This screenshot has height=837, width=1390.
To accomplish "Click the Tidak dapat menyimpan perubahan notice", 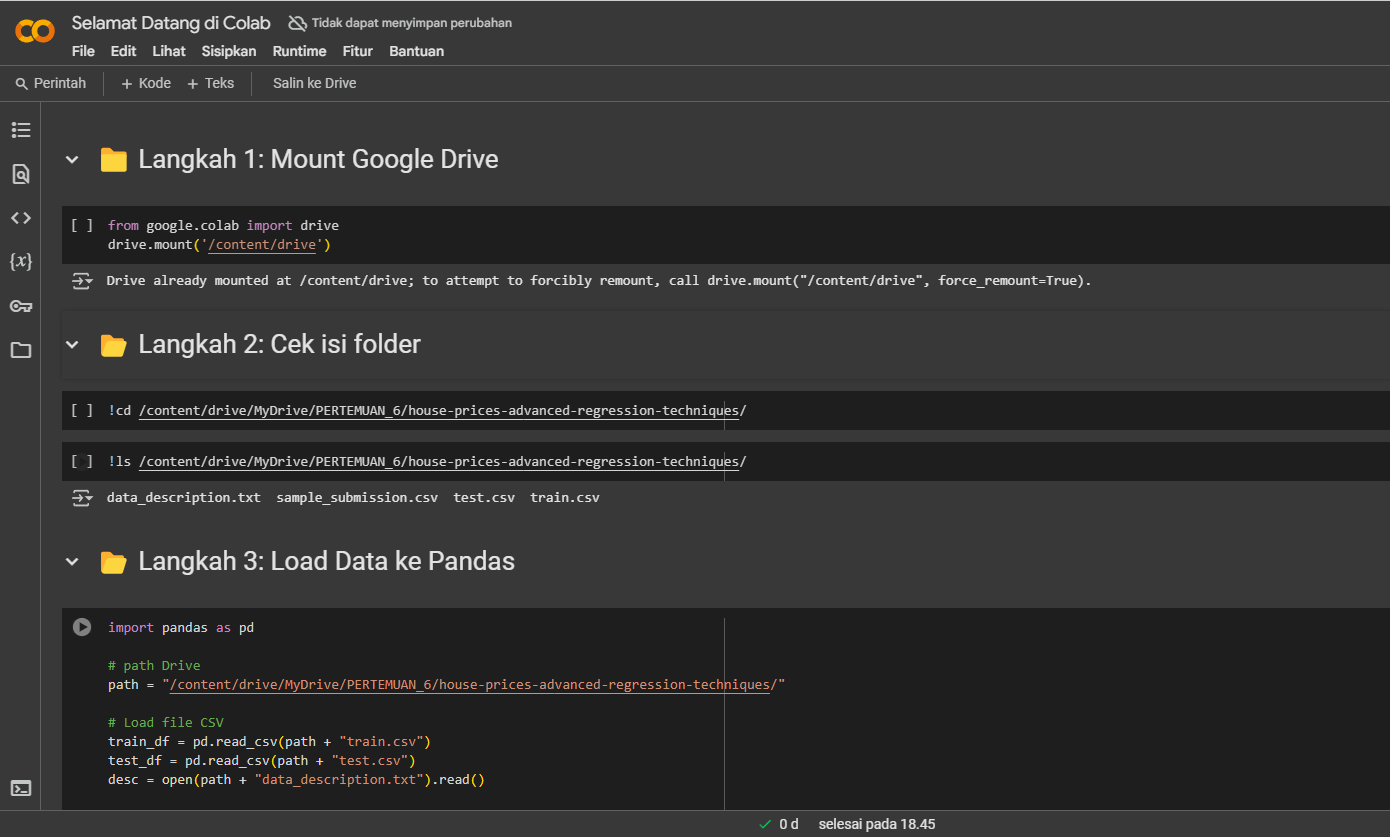I will 412,23.
